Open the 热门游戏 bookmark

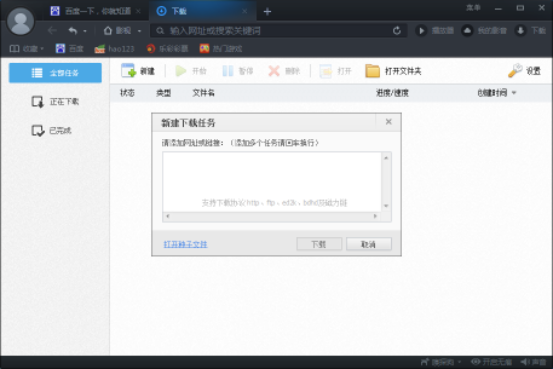coord(221,49)
